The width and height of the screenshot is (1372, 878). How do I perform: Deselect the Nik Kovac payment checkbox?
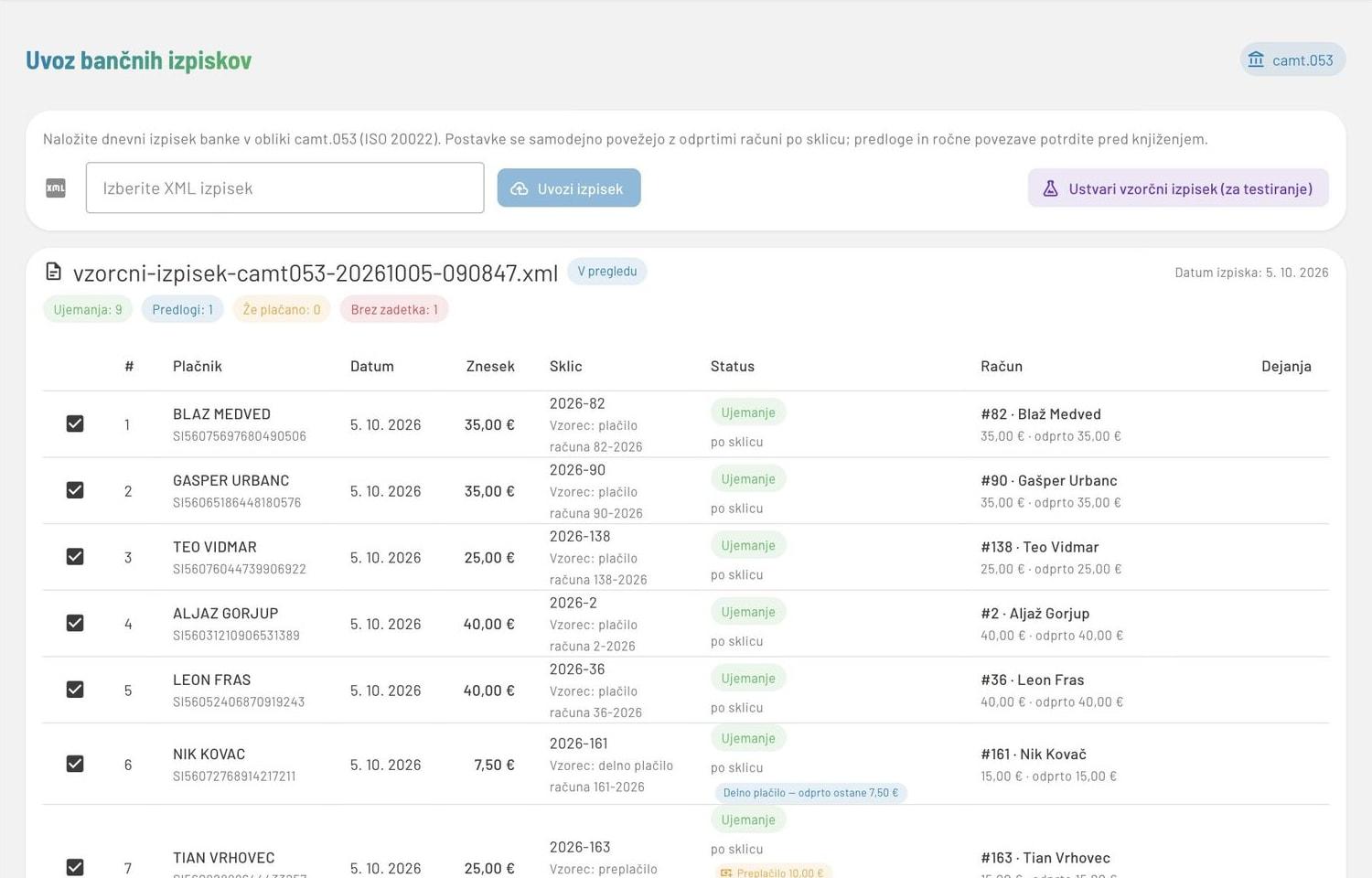[75, 764]
